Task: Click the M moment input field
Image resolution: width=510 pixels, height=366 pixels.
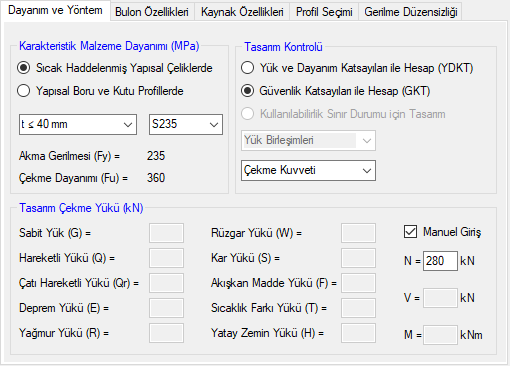Action: pyautogui.click(x=440, y=335)
